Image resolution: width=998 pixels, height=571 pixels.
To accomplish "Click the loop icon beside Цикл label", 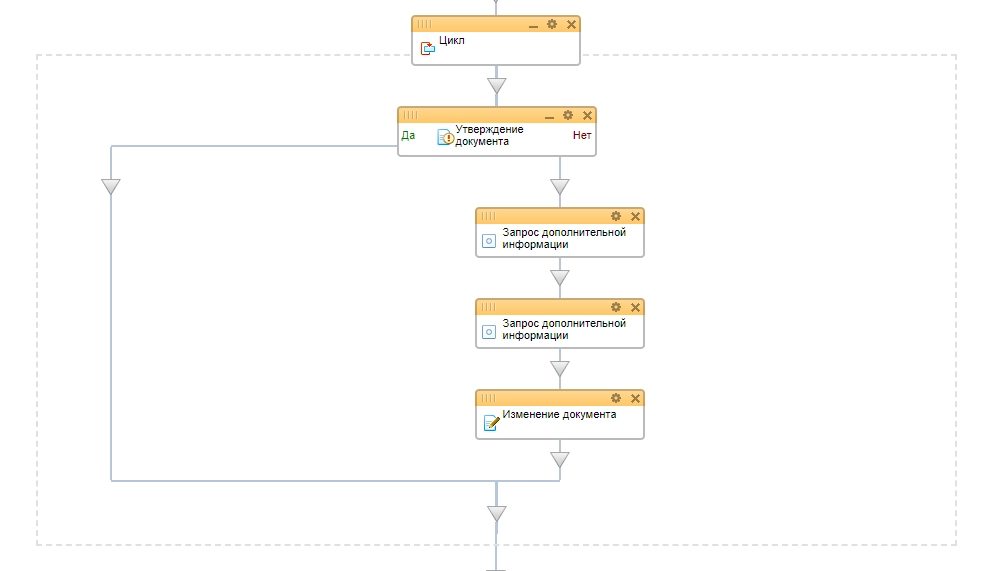I will (x=427, y=48).
